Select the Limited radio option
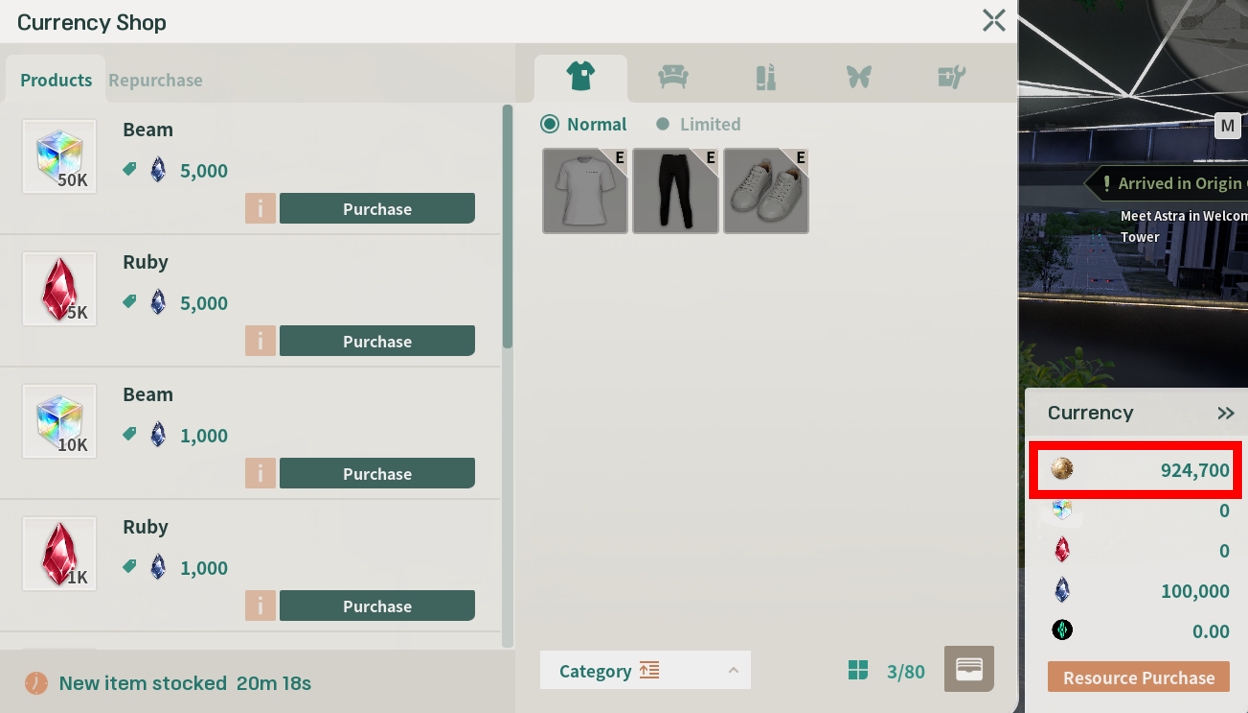This screenshot has width=1248, height=713. point(662,124)
